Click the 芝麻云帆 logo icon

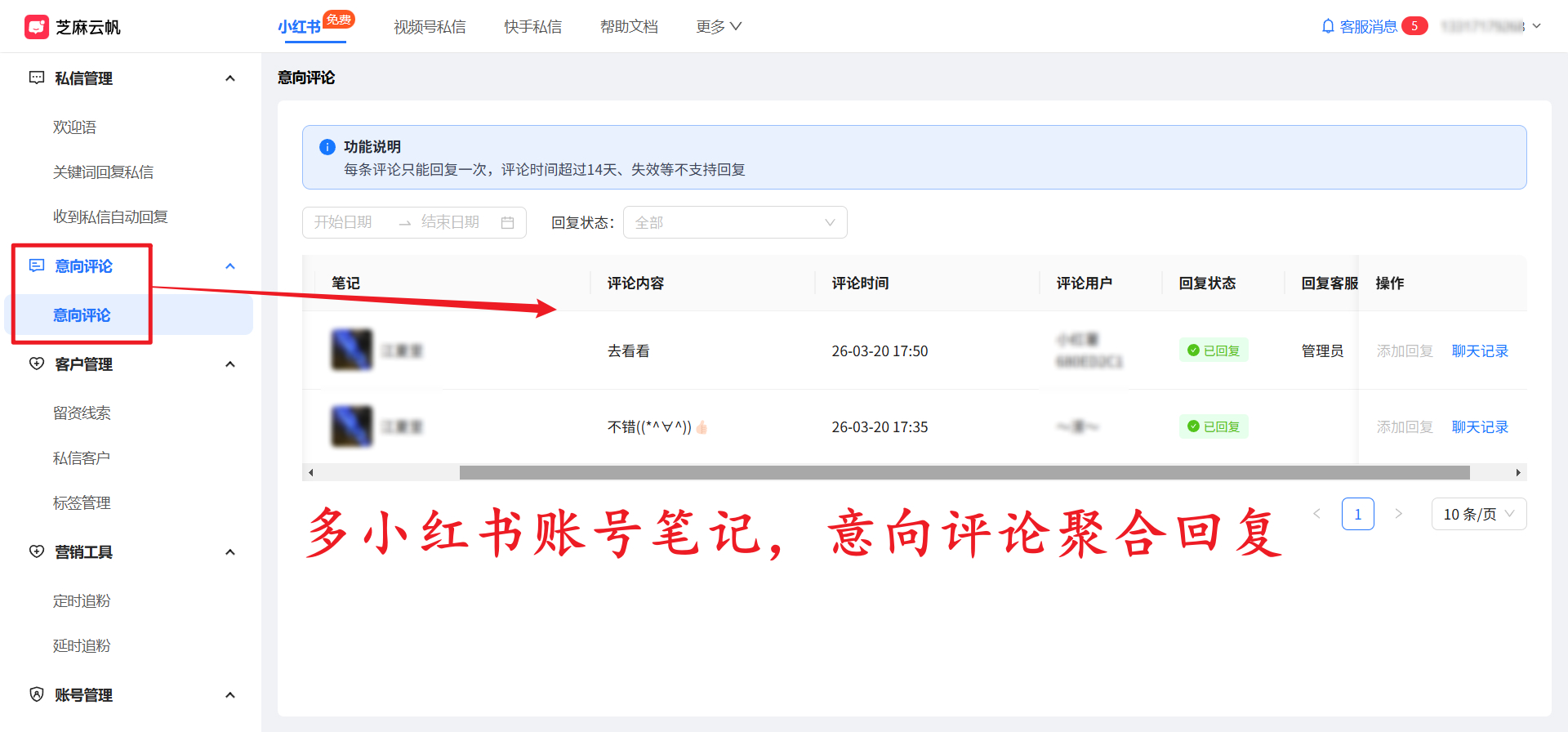coord(37,27)
